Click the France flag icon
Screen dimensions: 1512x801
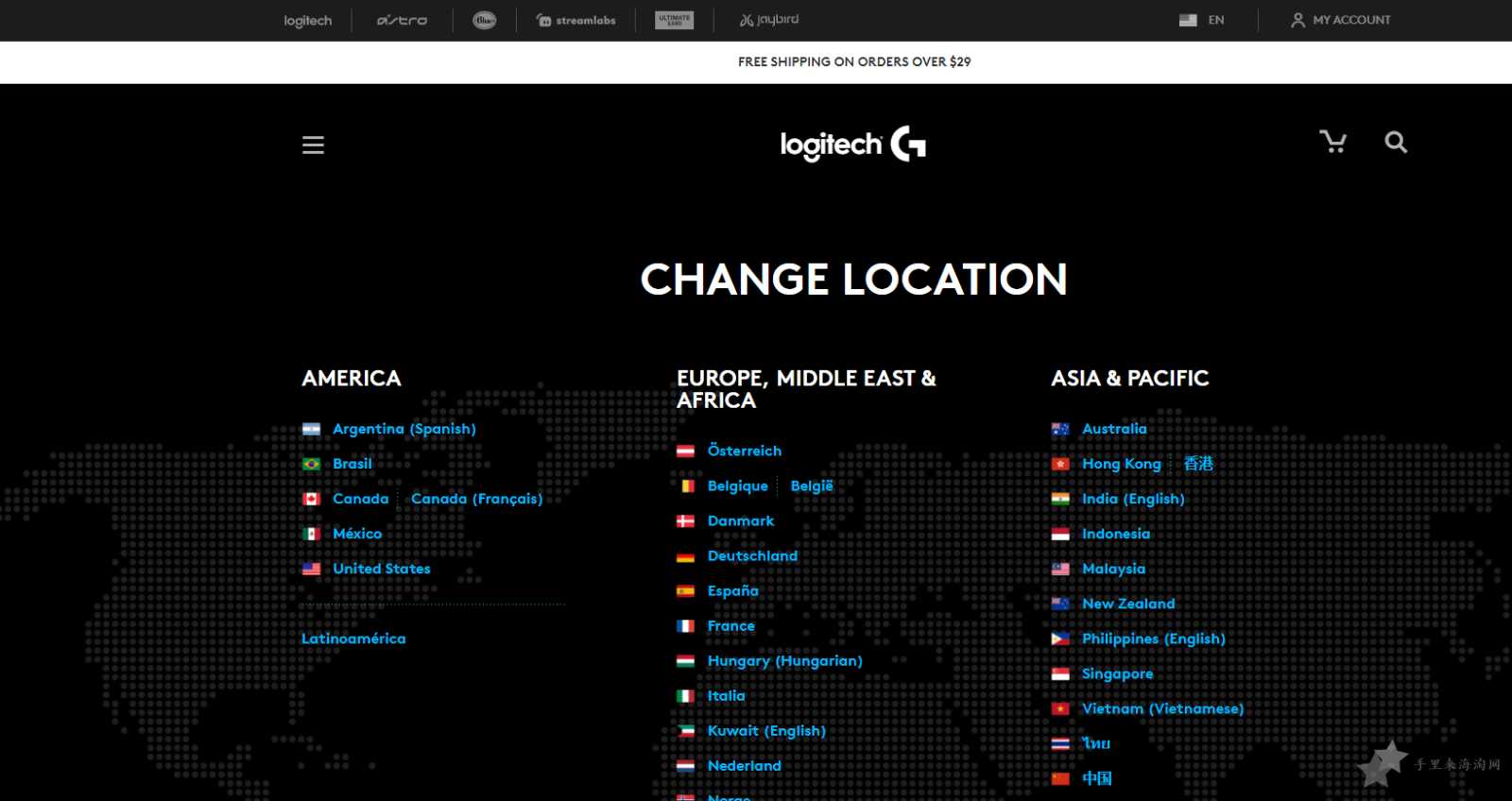point(686,626)
